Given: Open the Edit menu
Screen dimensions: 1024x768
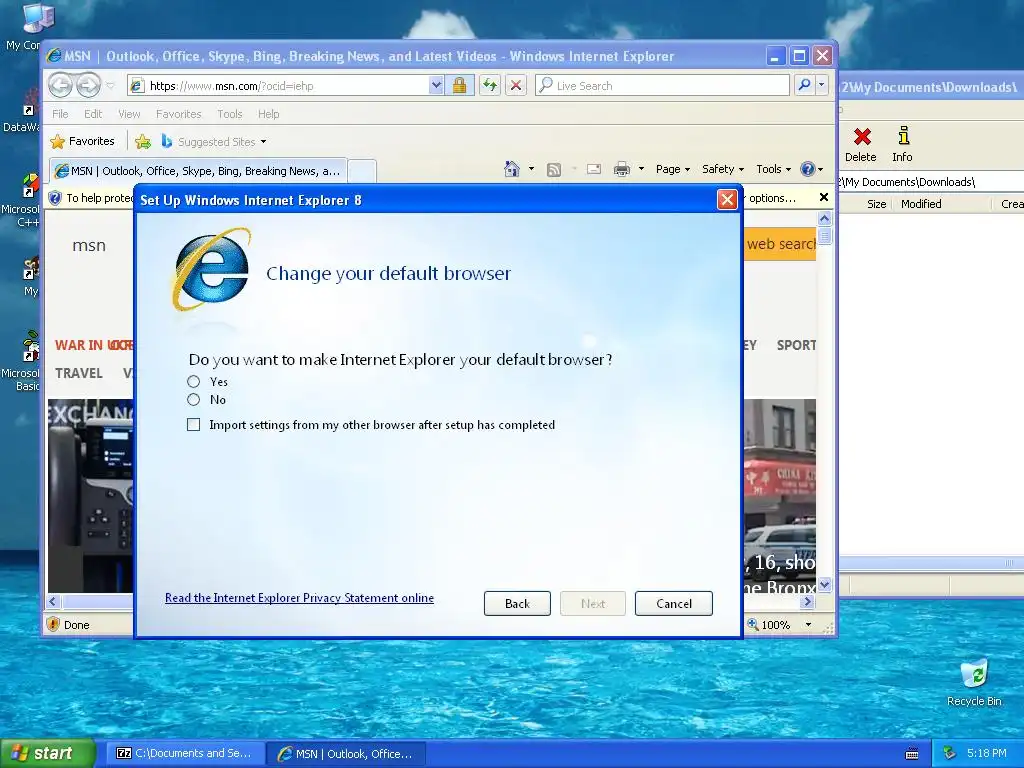Looking at the screenshot, I should 93,114.
